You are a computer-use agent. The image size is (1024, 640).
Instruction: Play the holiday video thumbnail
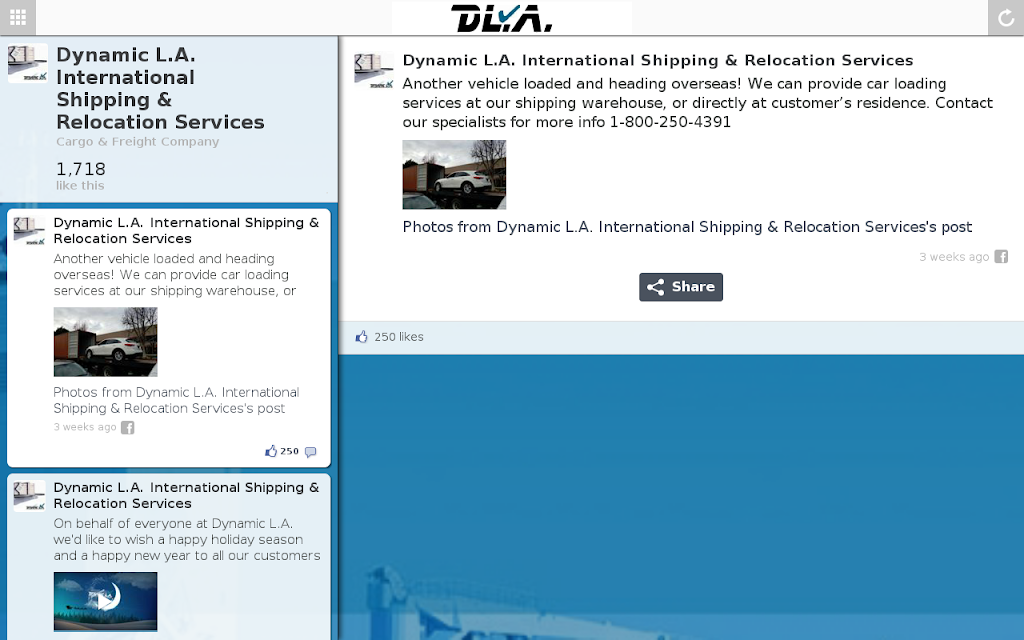tap(105, 601)
